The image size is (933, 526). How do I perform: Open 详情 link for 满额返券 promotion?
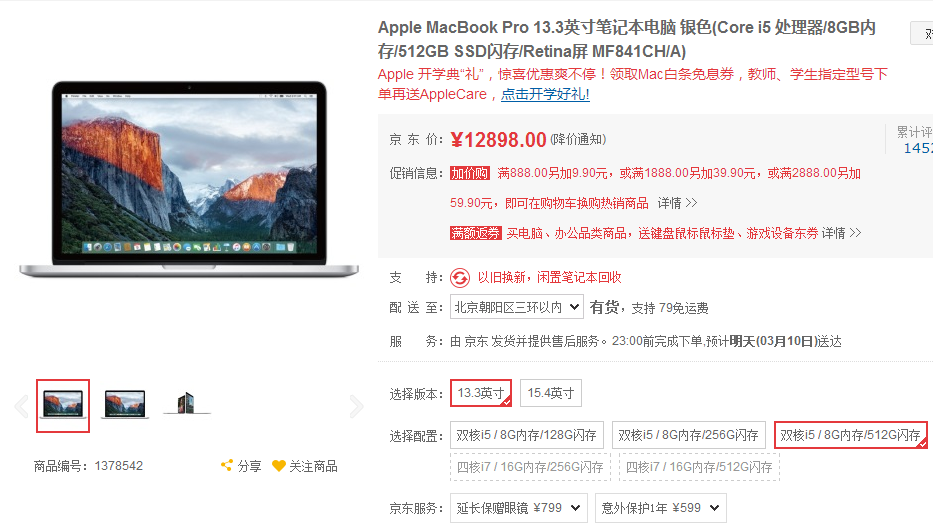841,233
